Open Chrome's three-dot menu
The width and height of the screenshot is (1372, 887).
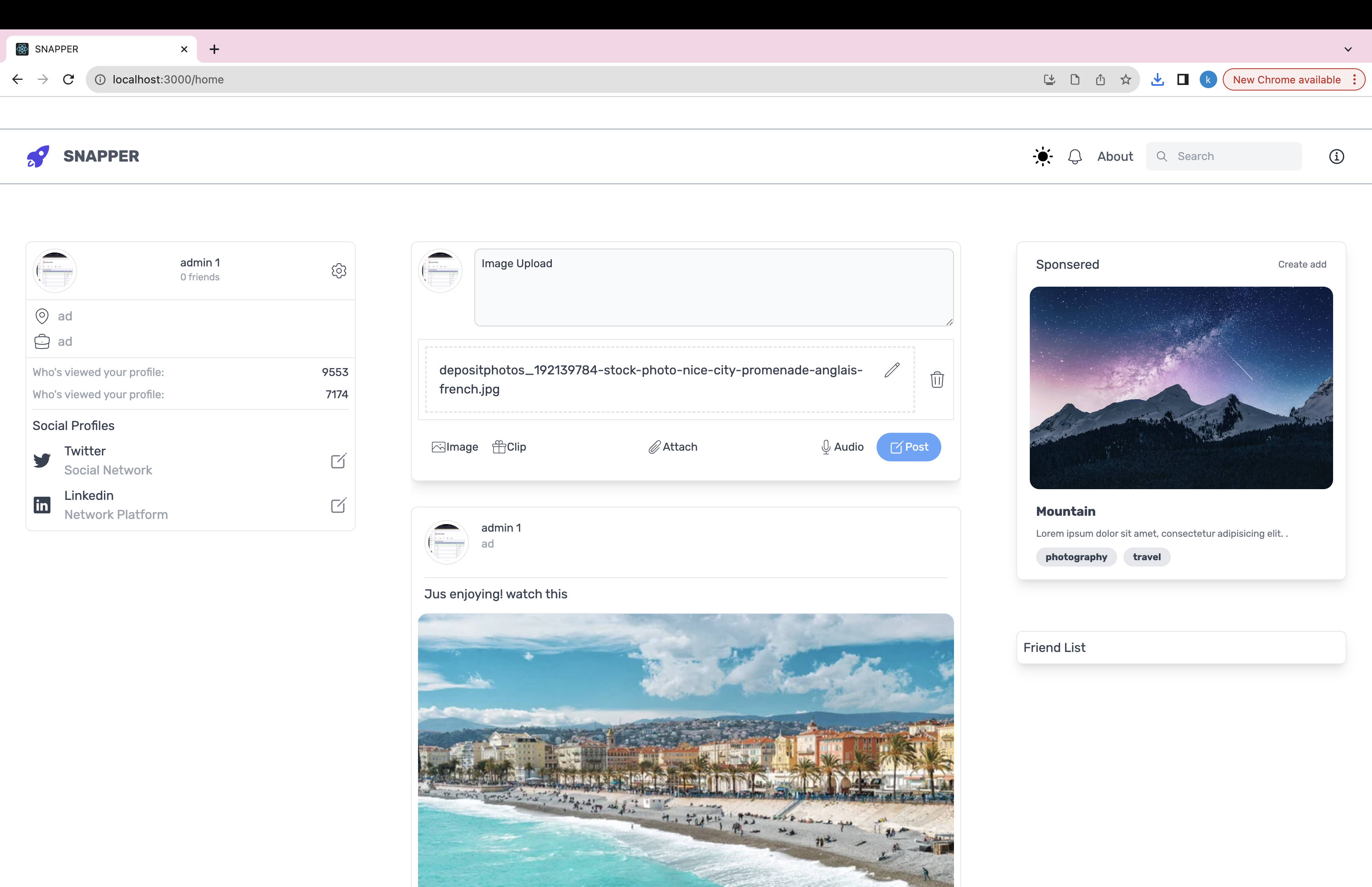[1354, 79]
